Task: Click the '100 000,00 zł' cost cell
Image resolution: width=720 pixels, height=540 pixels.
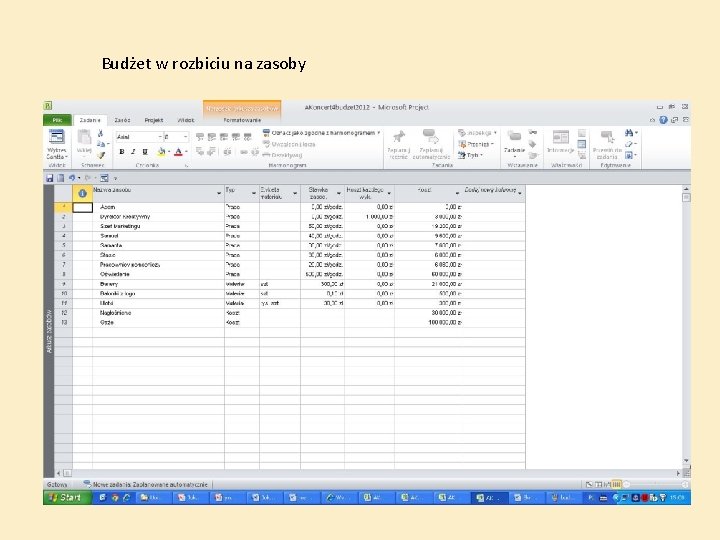Action: [x=428, y=323]
